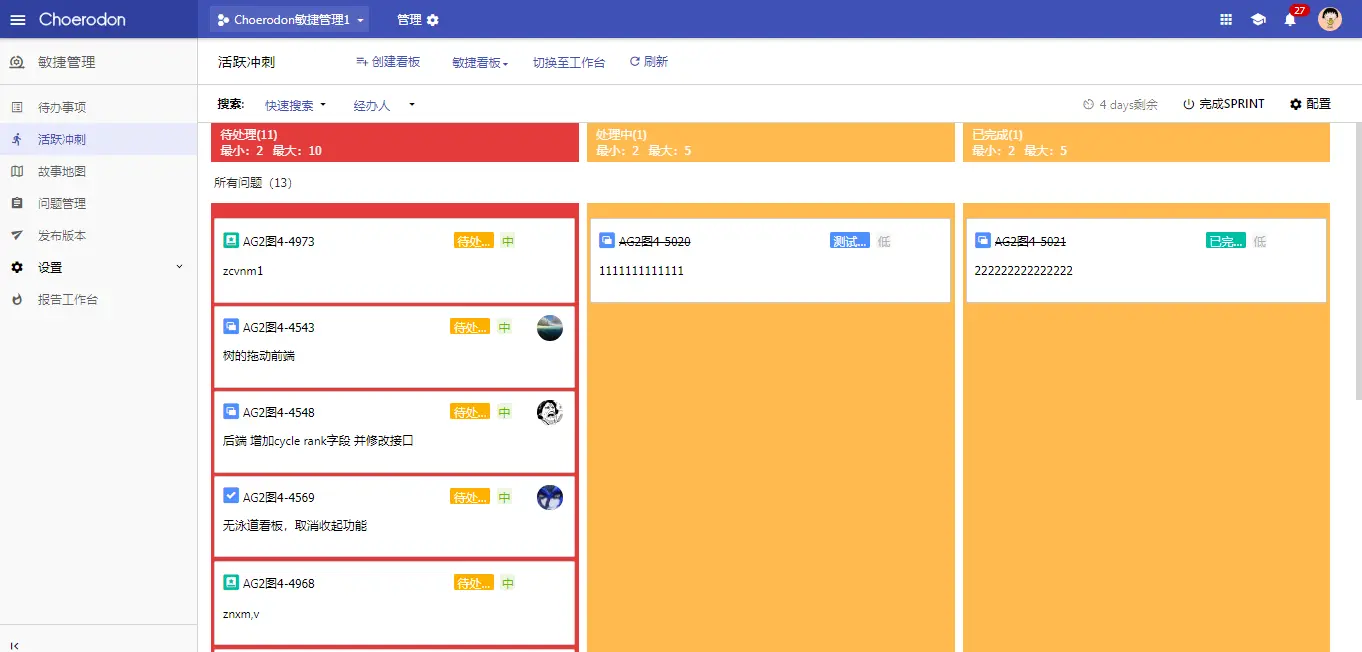This screenshot has width=1362, height=652.
Task: Click assignee avatar on AG2图4-4543
Action: click(x=550, y=328)
